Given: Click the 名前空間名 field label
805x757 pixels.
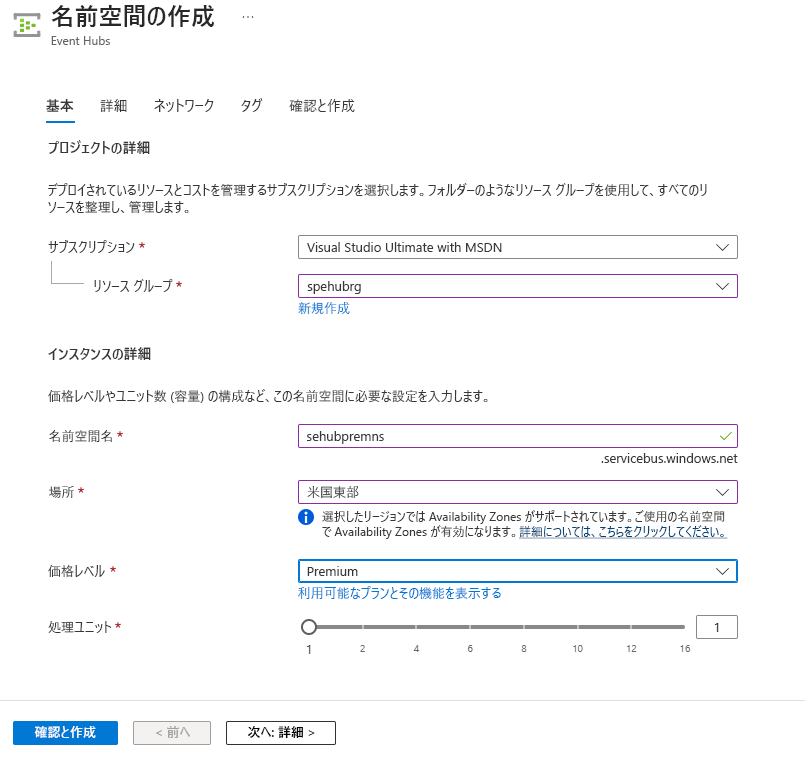Looking at the screenshot, I should (x=81, y=436).
